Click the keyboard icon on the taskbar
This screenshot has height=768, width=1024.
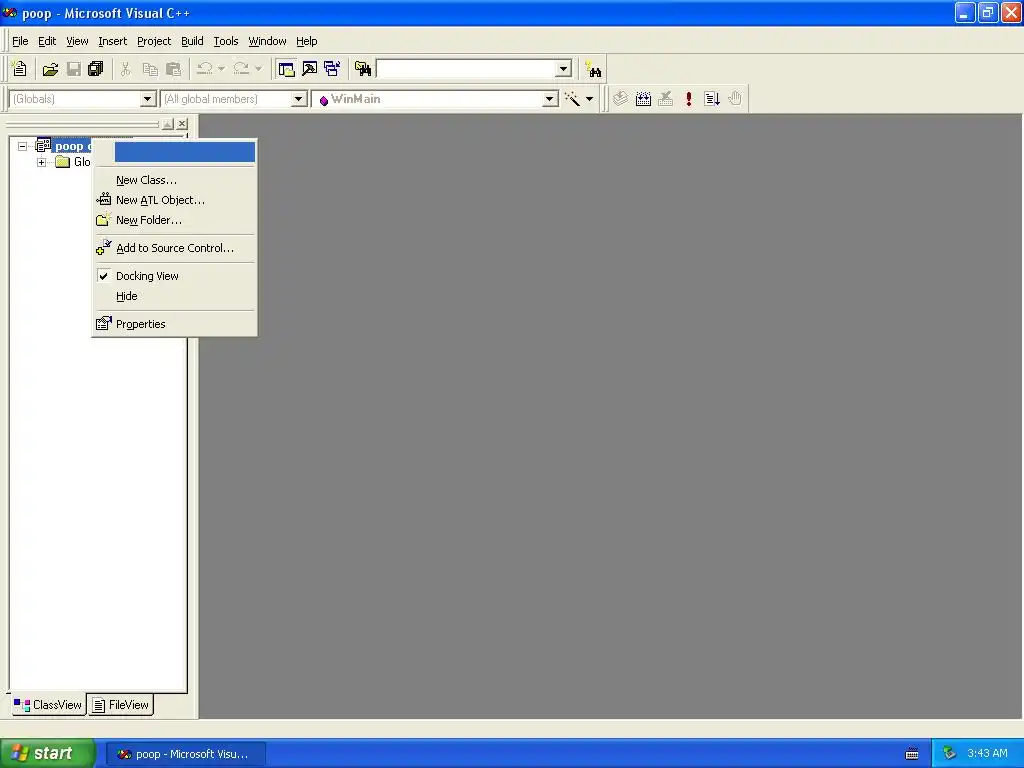(912, 754)
